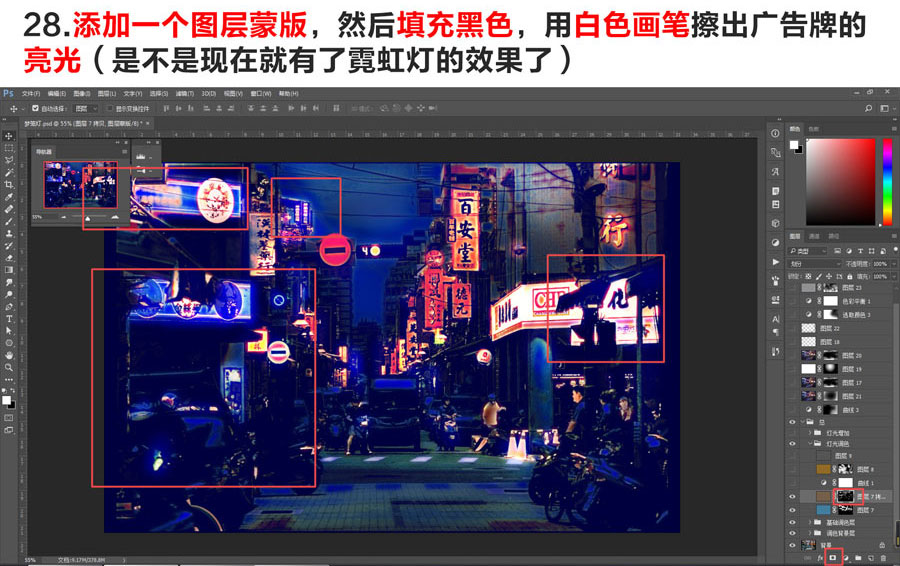Viewport: 900px width, 566px height.
Task: Open the Fill dropdown arrow
Action: (894, 276)
